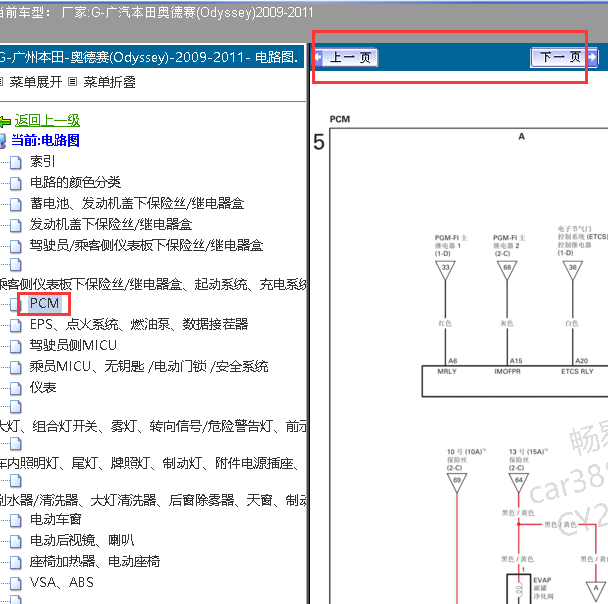Click the page icon beside 索引

point(16,162)
